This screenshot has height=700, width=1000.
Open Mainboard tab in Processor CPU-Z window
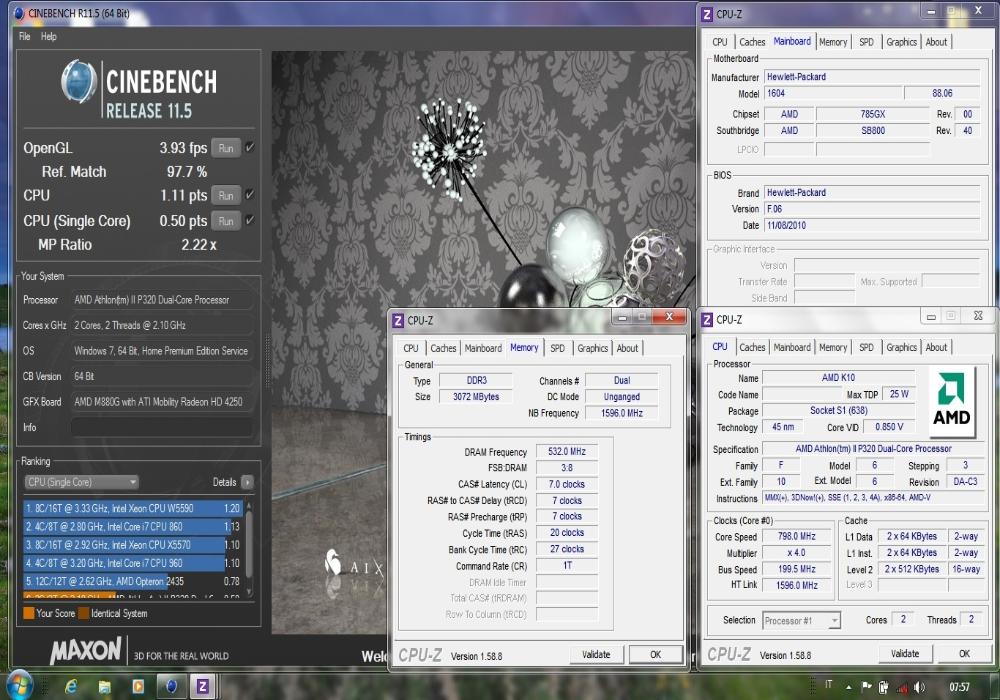[x=792, y=347]
